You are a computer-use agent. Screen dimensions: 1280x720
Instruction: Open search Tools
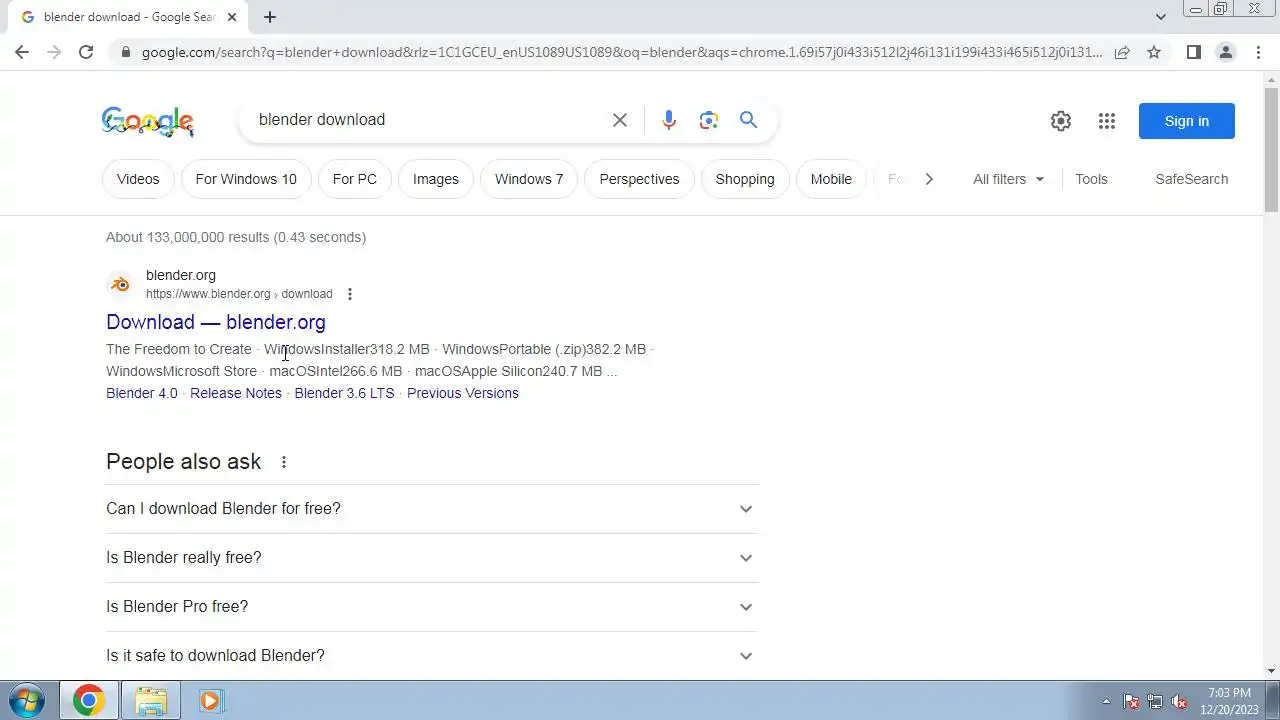(1091, 179)
